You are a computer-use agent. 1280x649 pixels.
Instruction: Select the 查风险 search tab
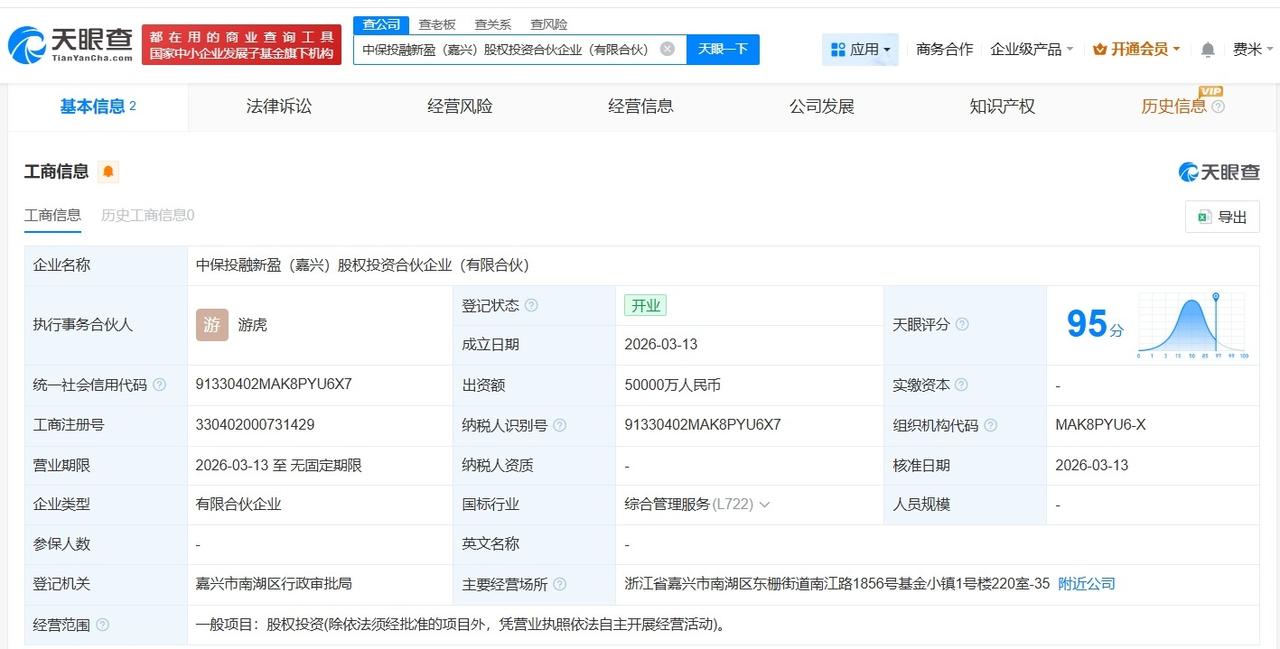tap(548, 24)
